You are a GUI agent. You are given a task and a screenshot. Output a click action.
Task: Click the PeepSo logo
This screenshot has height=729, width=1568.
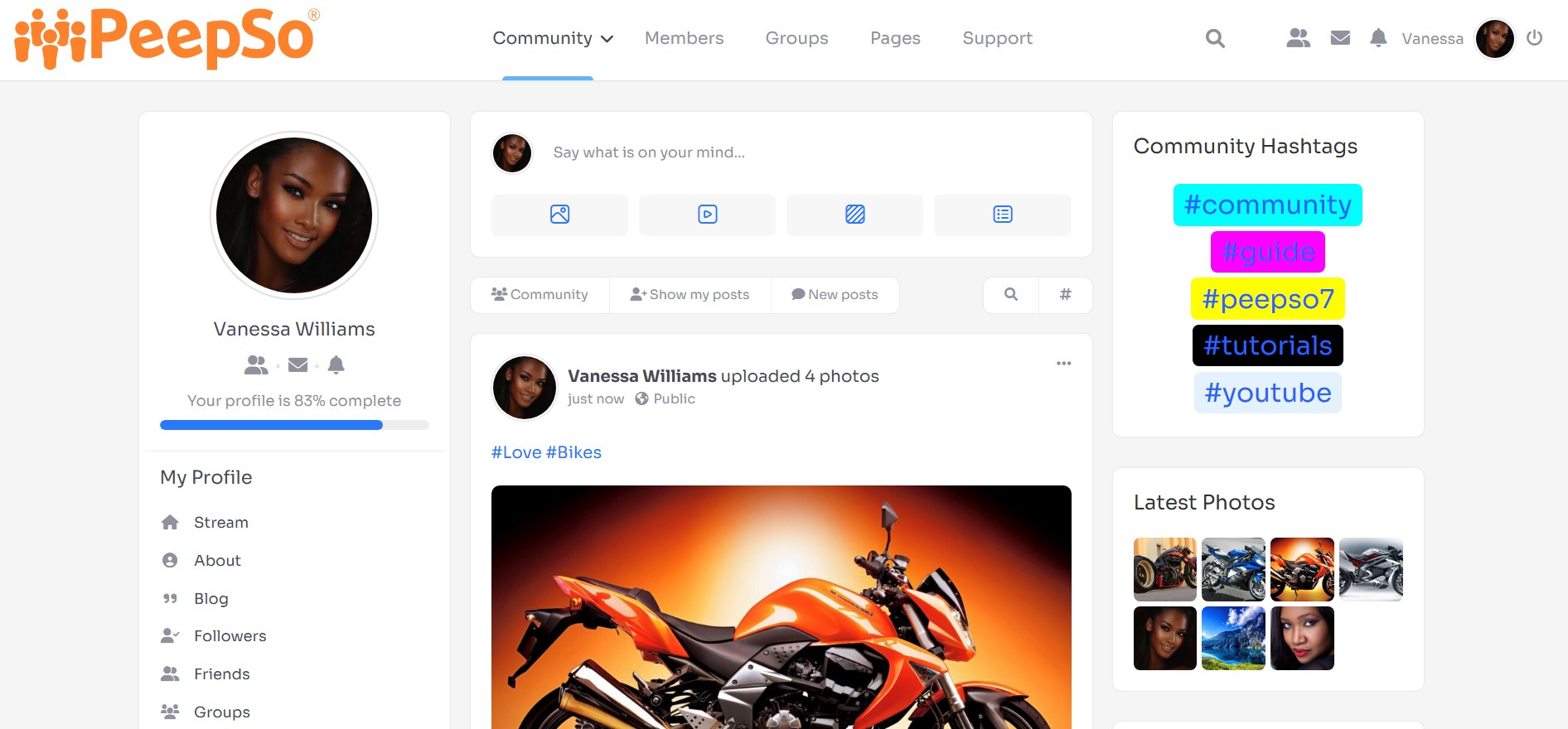tap(167, 38)
